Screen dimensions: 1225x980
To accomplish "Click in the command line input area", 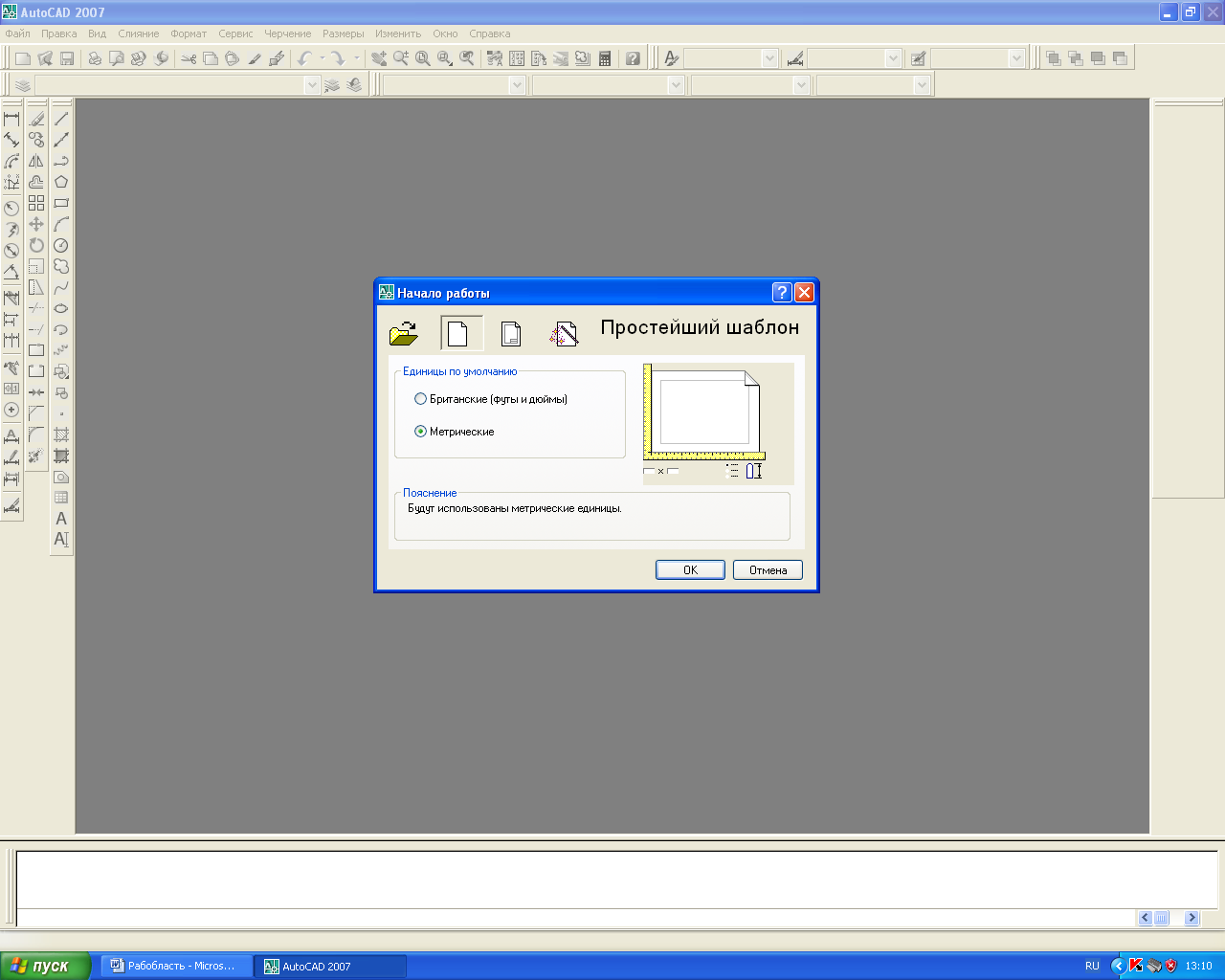I will click(574, 918).
